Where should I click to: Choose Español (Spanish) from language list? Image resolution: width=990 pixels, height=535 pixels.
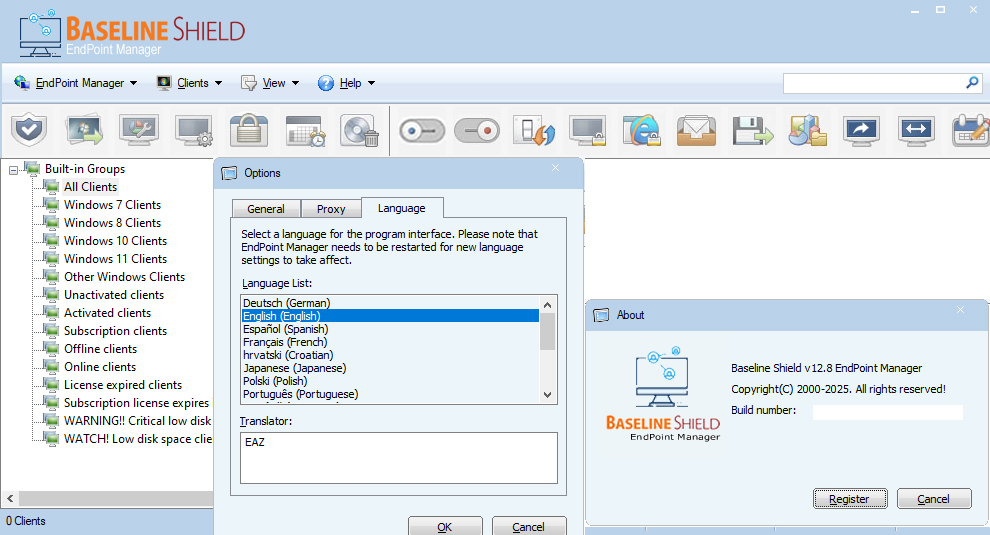[x=390, y=329]
